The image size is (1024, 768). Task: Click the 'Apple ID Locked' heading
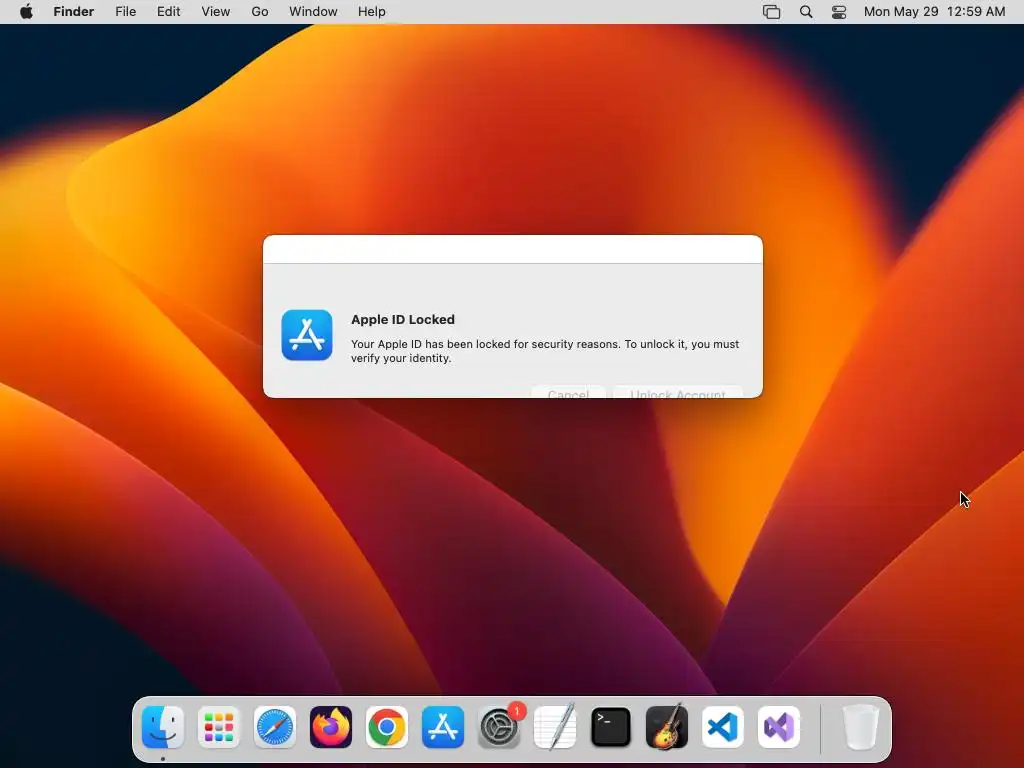tap(403, 319)
